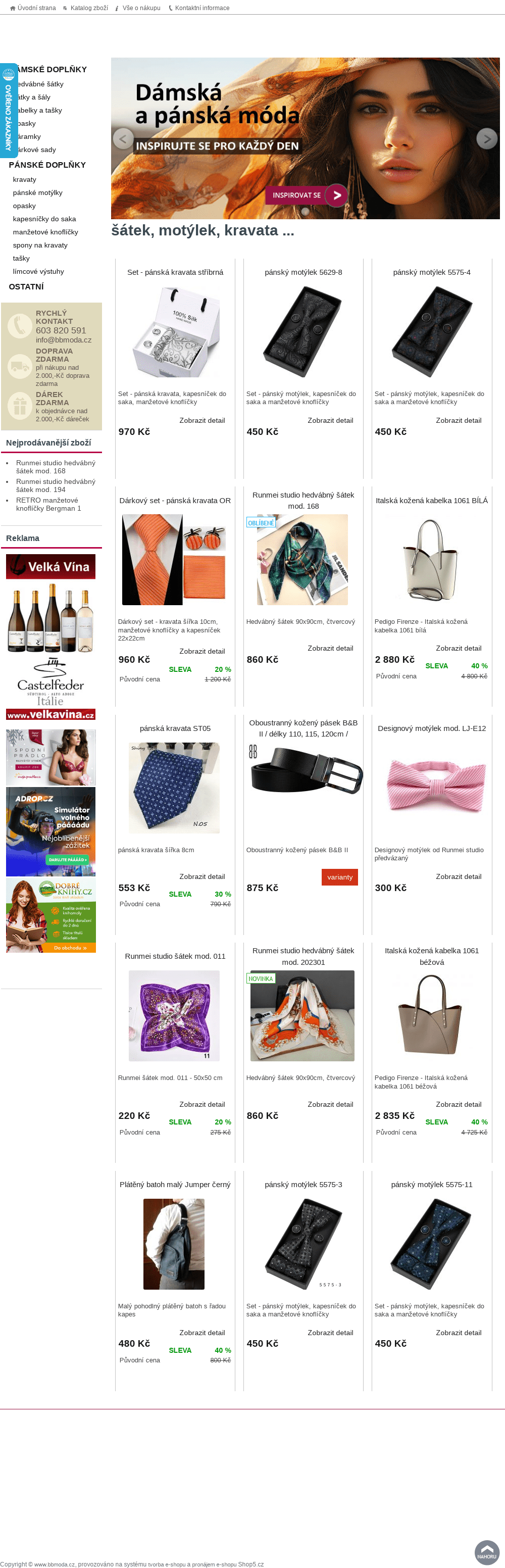Click the previous slide arrow on banner
This screenshot has width=505, height=1568.
(x=124, y=139)
